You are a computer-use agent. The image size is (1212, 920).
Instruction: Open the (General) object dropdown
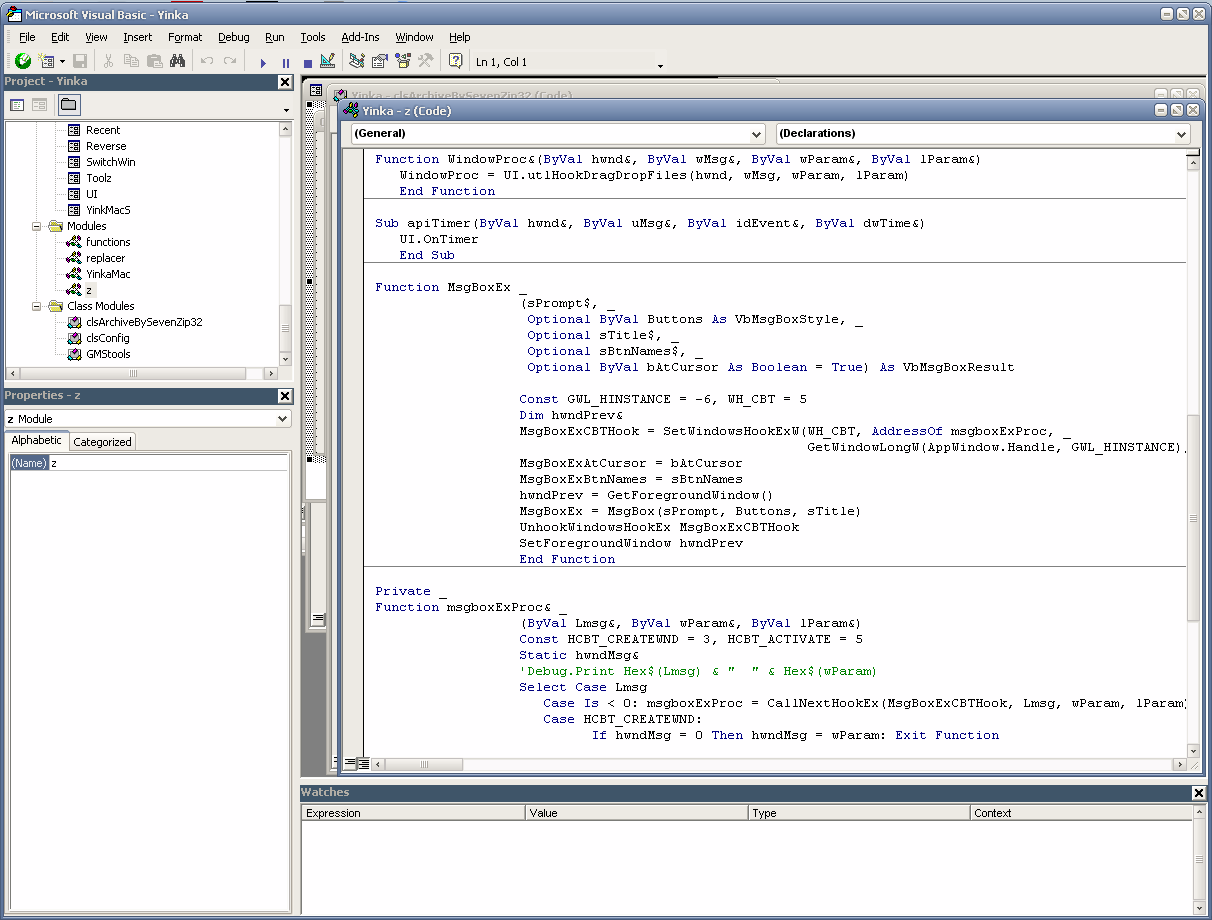coord(756,134)
